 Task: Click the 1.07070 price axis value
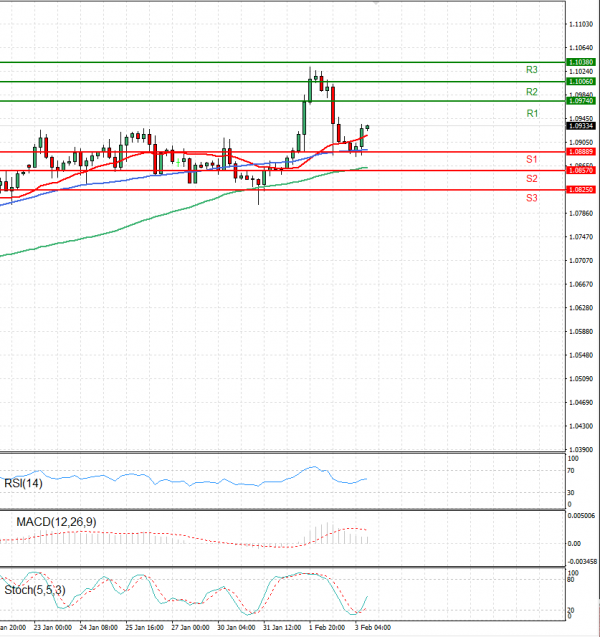click(x=581, y=260)
